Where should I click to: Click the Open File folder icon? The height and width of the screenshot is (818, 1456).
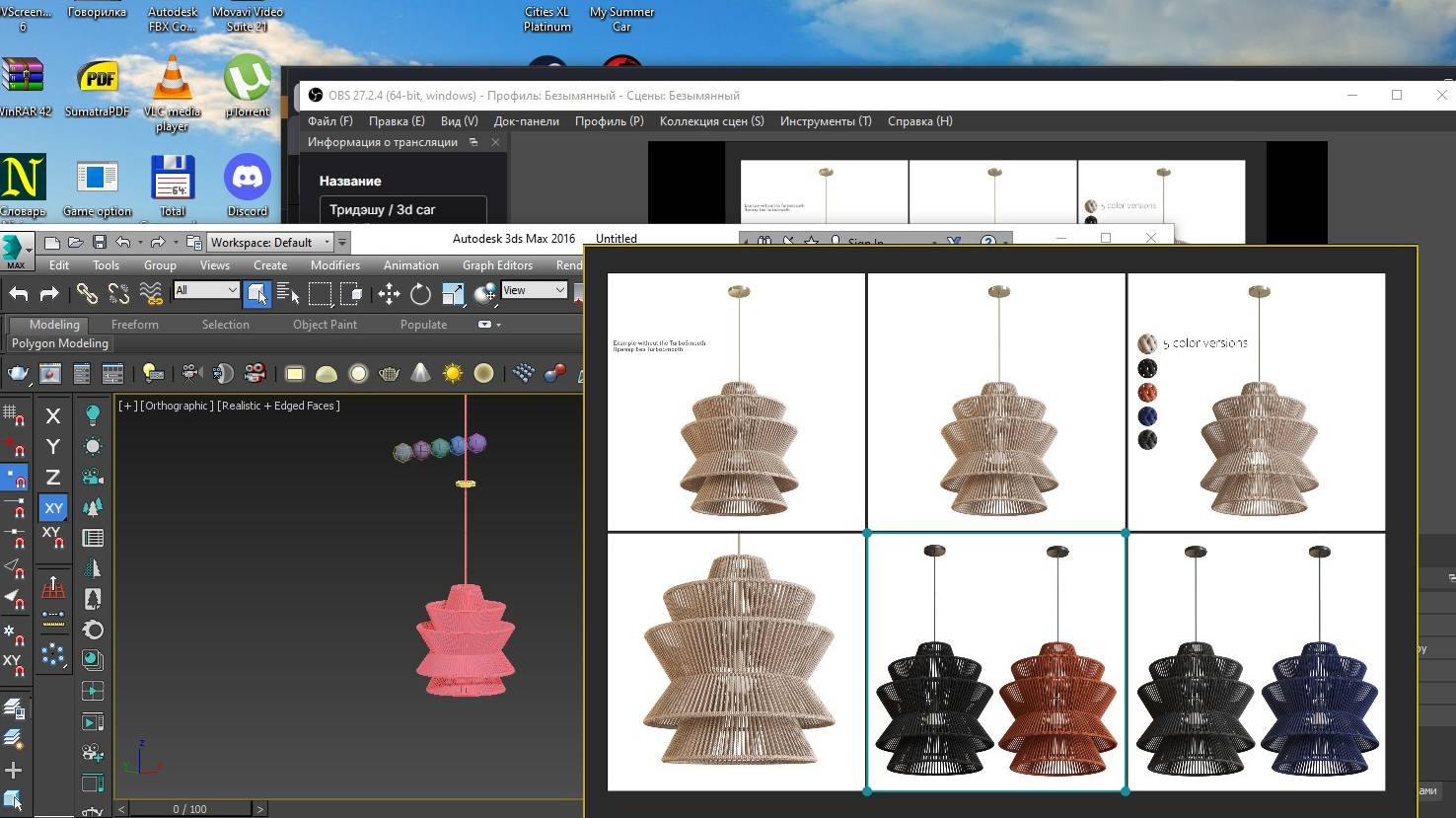76,242
